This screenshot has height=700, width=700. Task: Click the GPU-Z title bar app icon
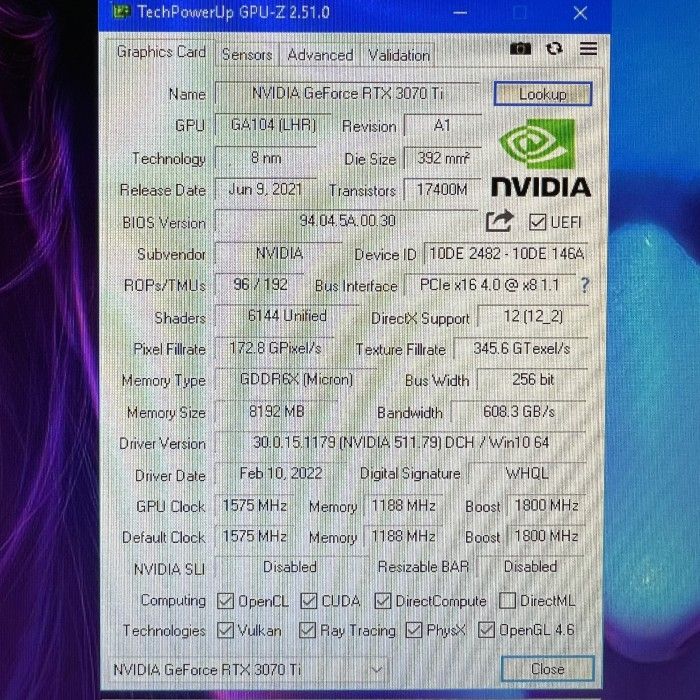[x=121, y=11]
